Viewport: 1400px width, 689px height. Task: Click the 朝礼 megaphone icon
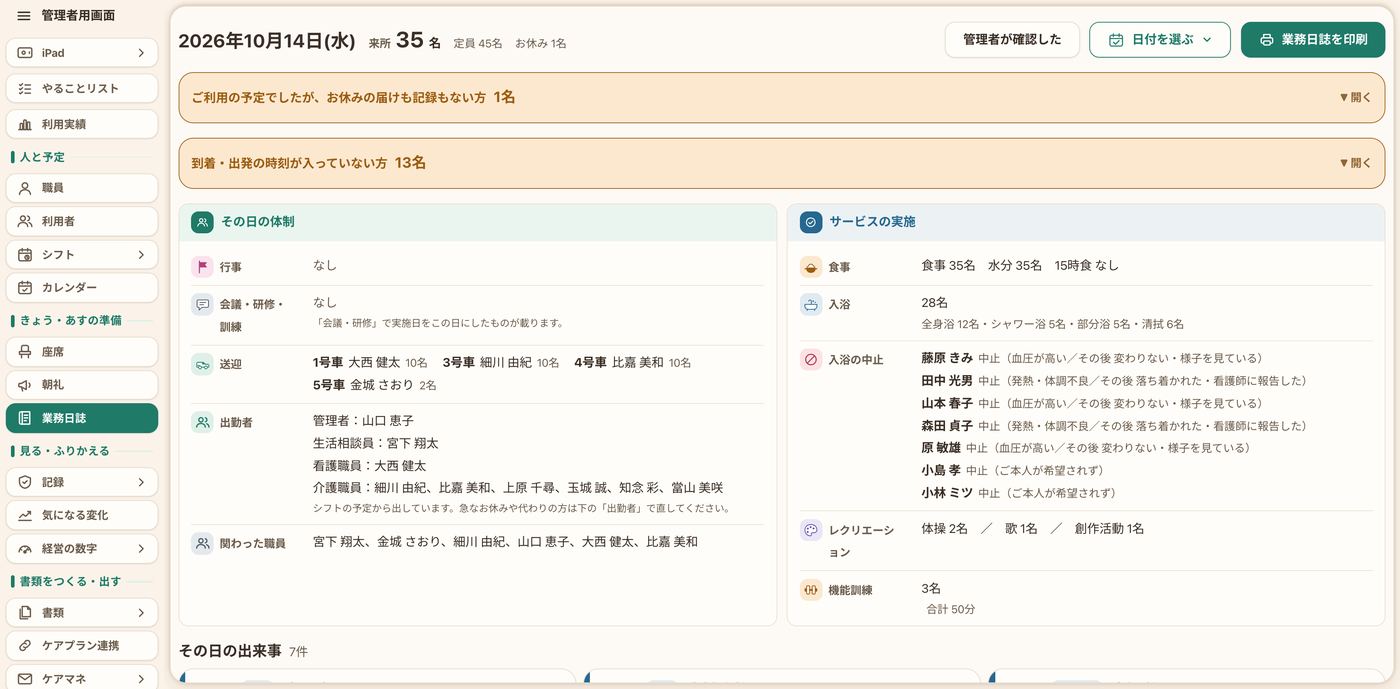coord(25,385)
